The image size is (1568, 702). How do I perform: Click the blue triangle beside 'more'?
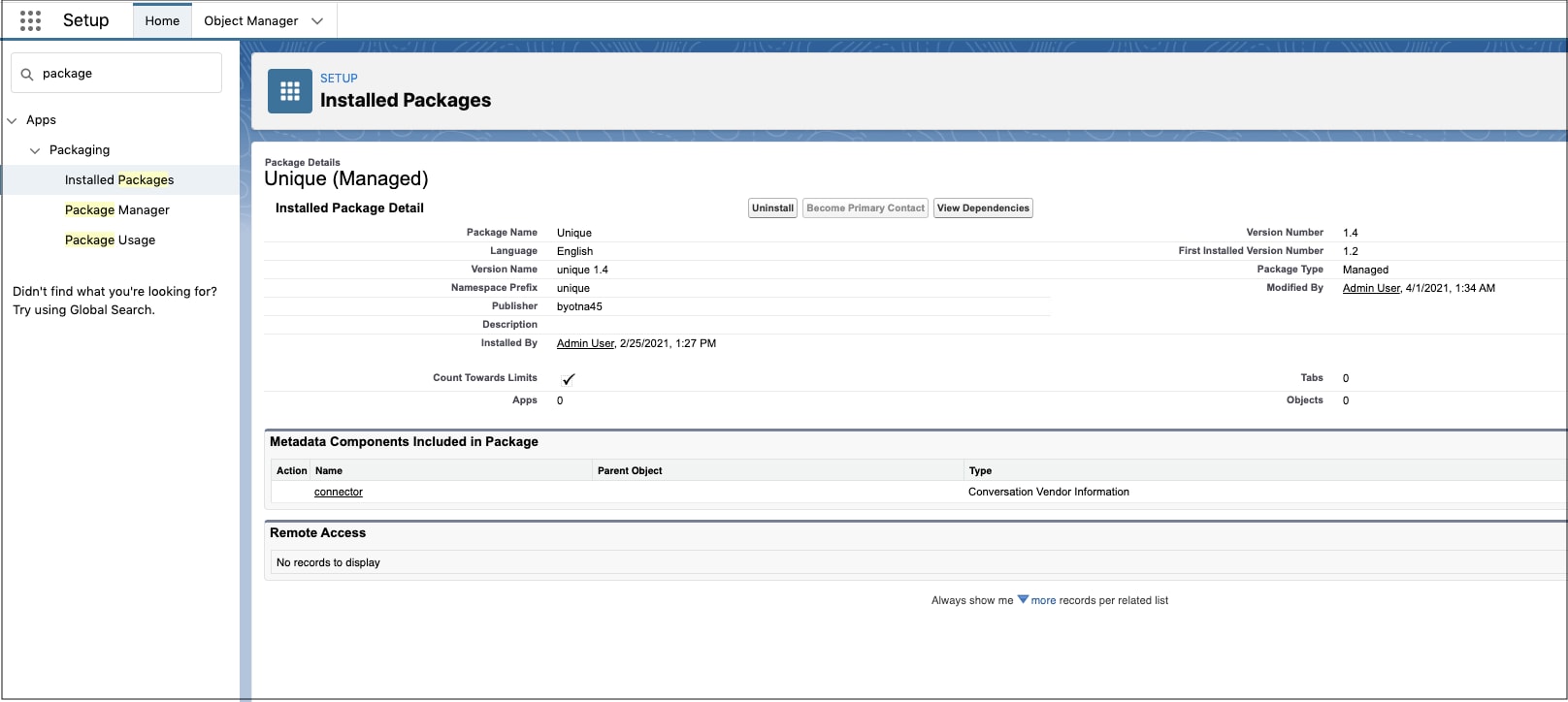(1023, 600)
